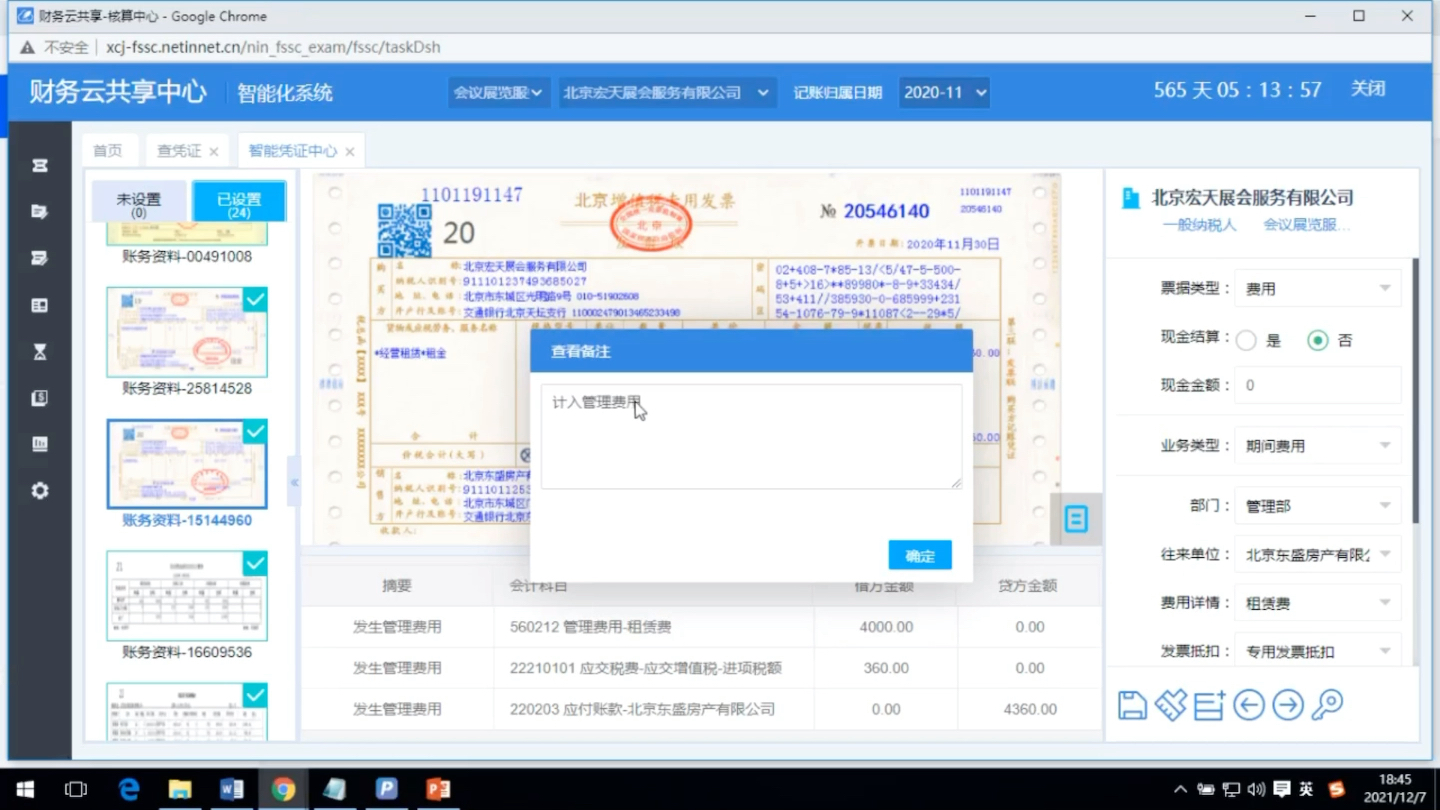Click the company building icon beside 北京宏天展会服务有限公司

coord(1131,198)
